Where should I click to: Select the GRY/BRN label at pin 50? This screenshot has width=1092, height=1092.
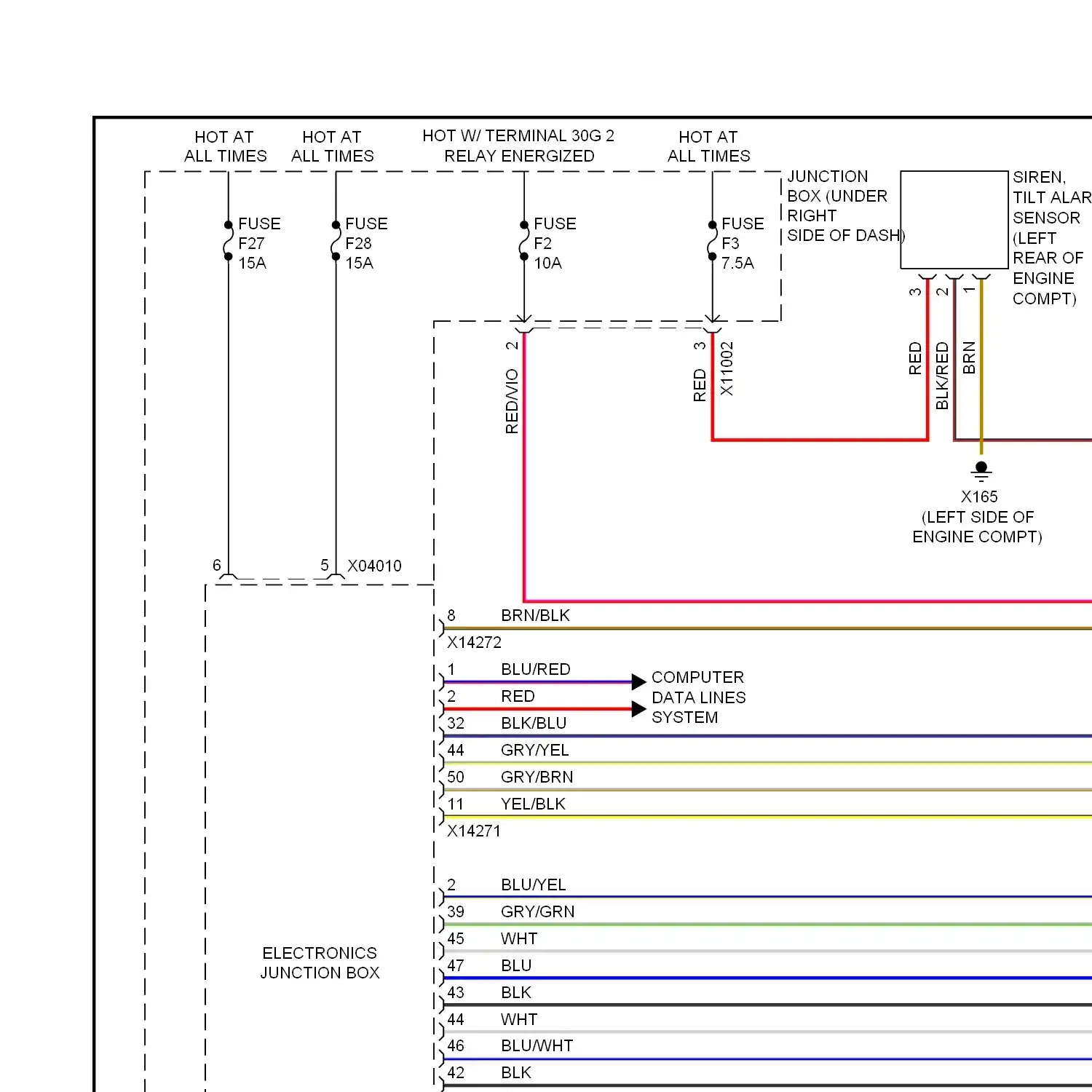[537, 777]
